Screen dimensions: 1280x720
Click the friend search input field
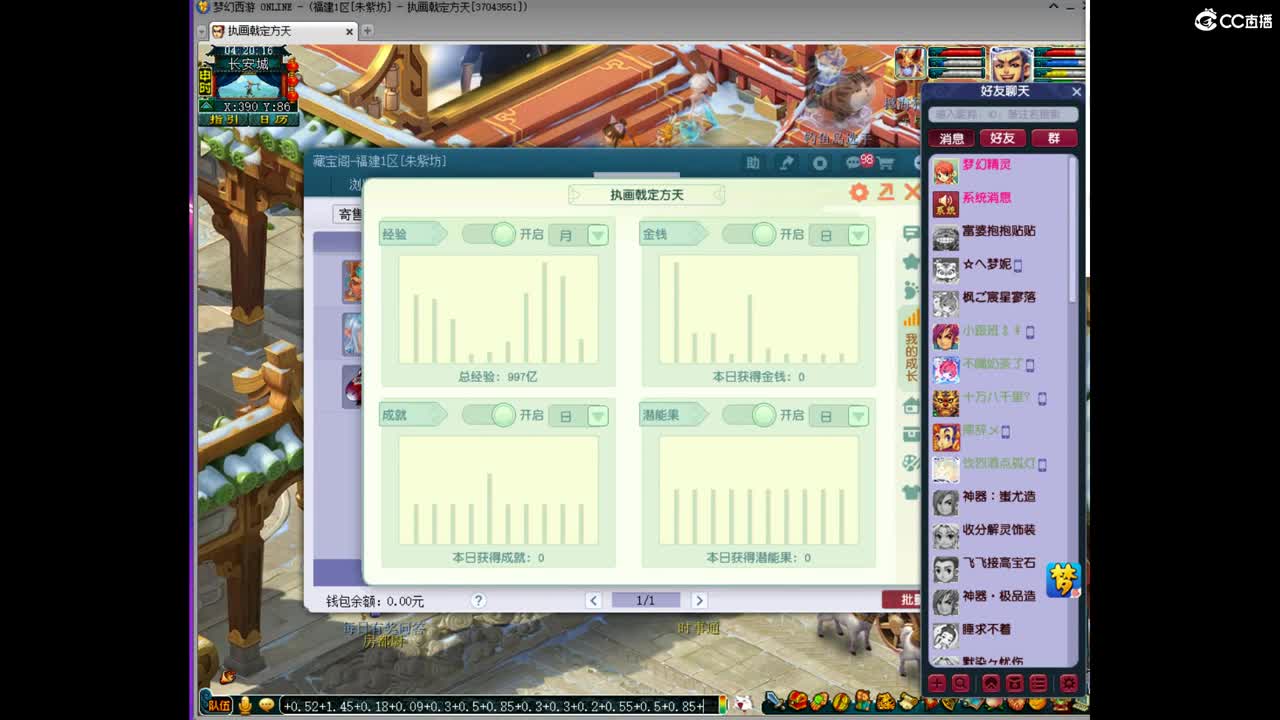(1003, 114)
